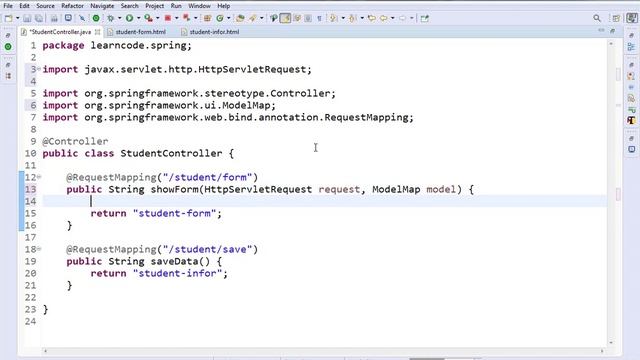Click the red Stop square icon
Screen dimensions: 640x360
coord(167,18)
